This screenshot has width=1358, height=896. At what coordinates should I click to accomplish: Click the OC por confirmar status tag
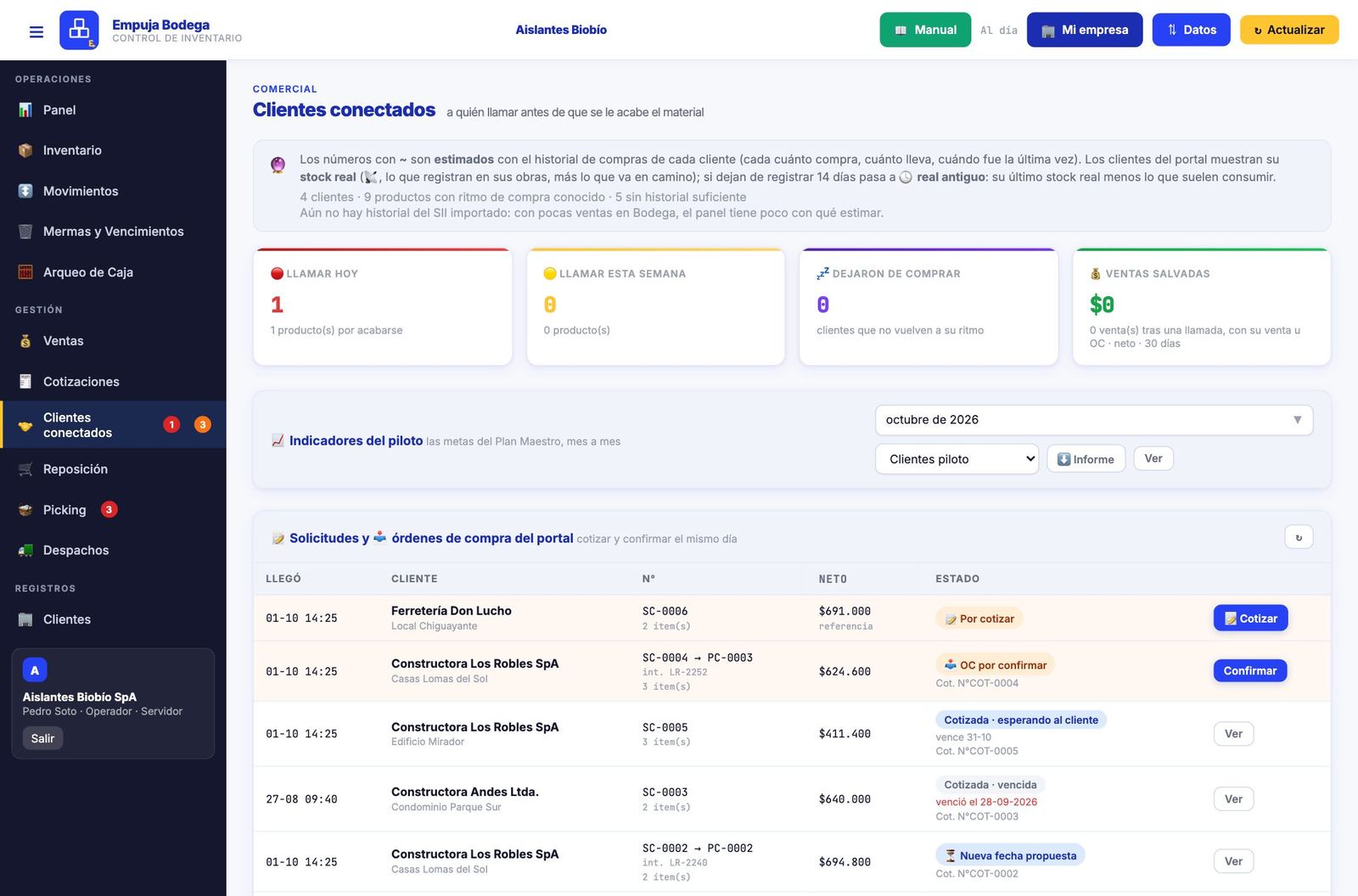(x=995, y=665)
